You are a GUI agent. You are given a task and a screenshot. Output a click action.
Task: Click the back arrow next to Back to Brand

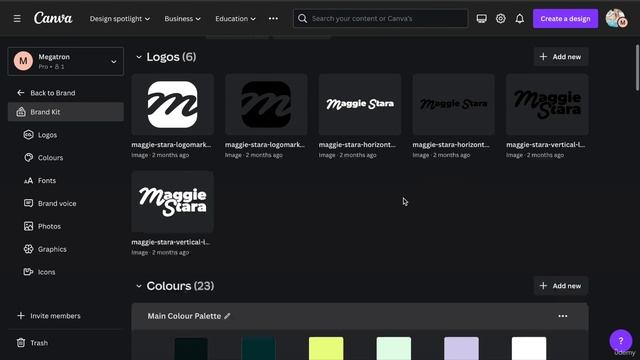click(20, 93)
